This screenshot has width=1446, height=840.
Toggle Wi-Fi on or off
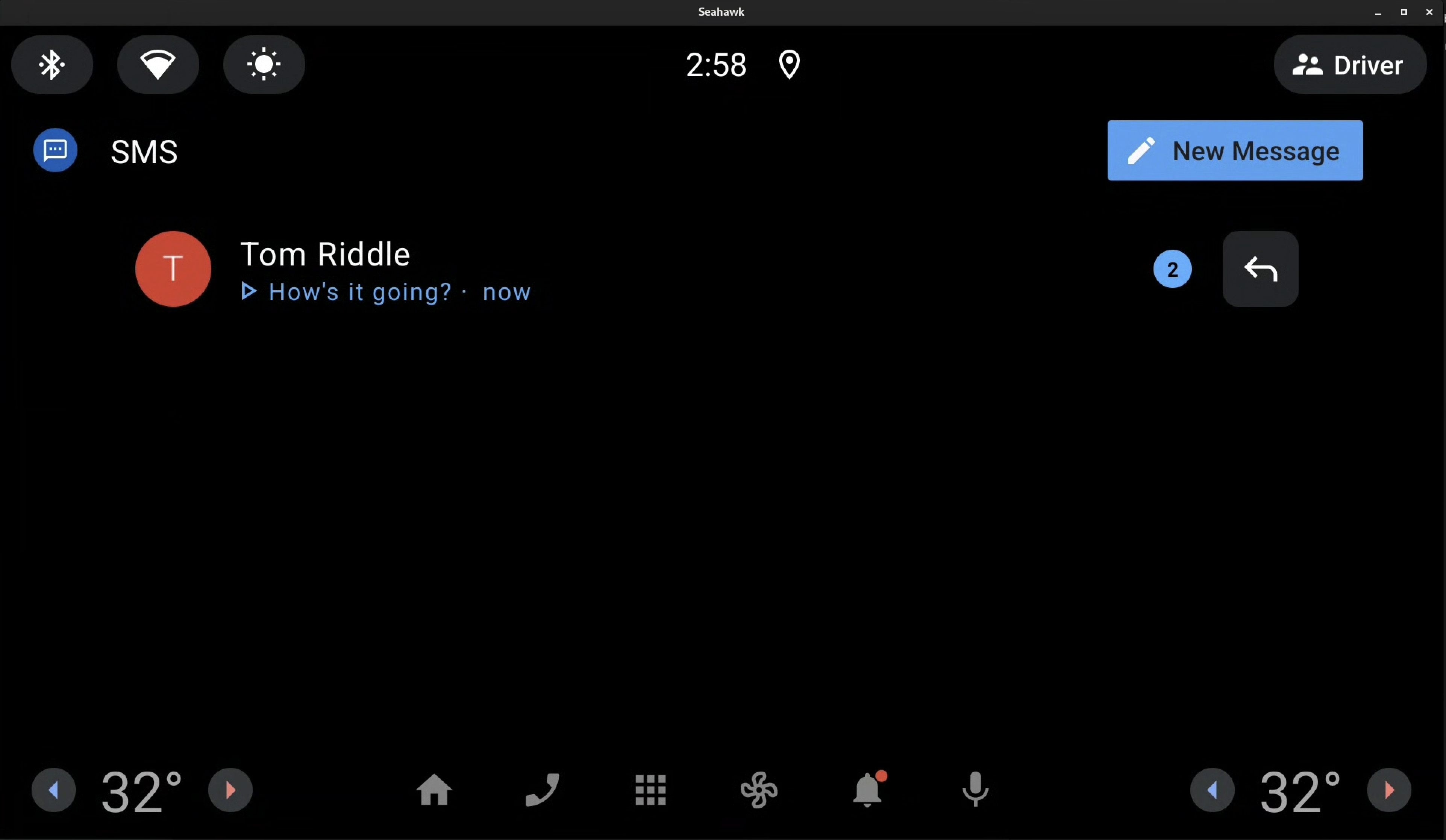158,64
